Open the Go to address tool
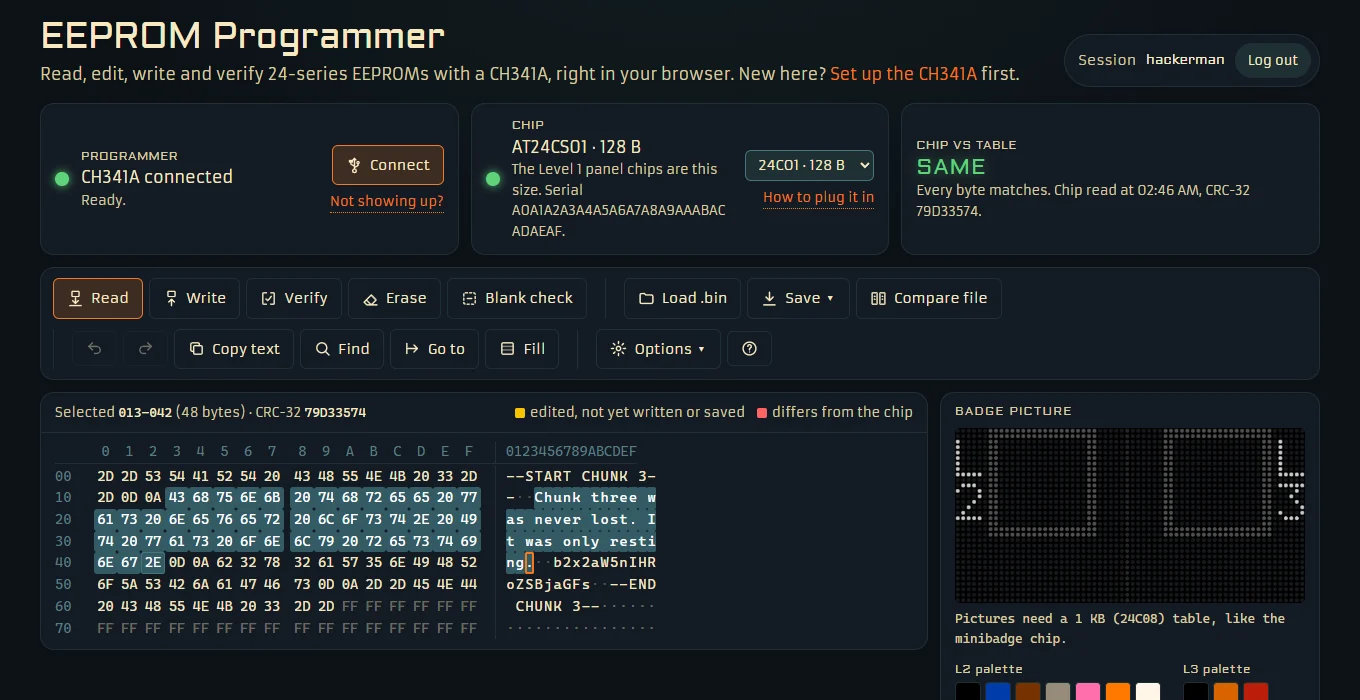Viewport: 1360px width, 700px height. (434, 349)
